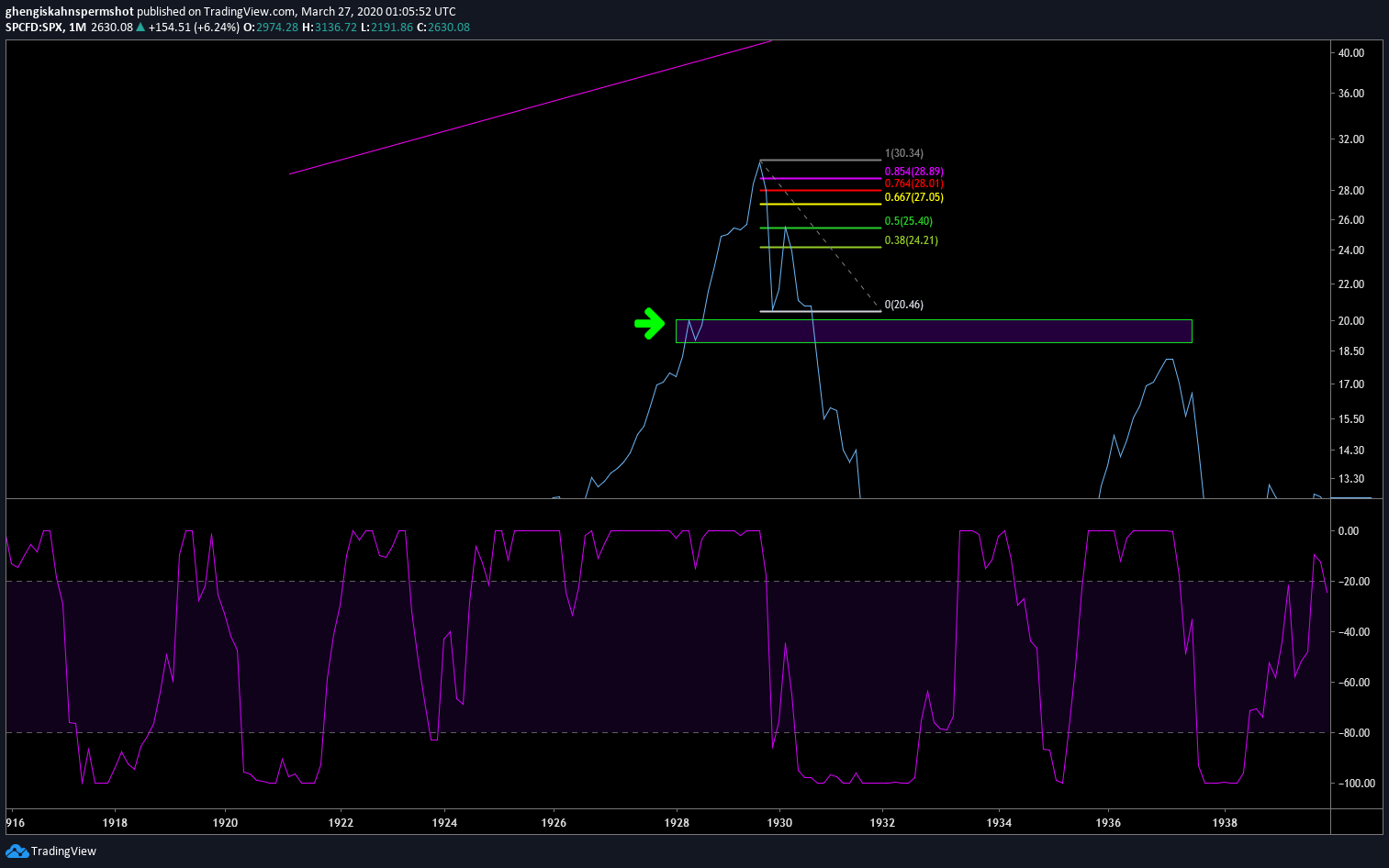Click the 32.00 price axis label
1389x868 pixels.
click(1351, 139)
